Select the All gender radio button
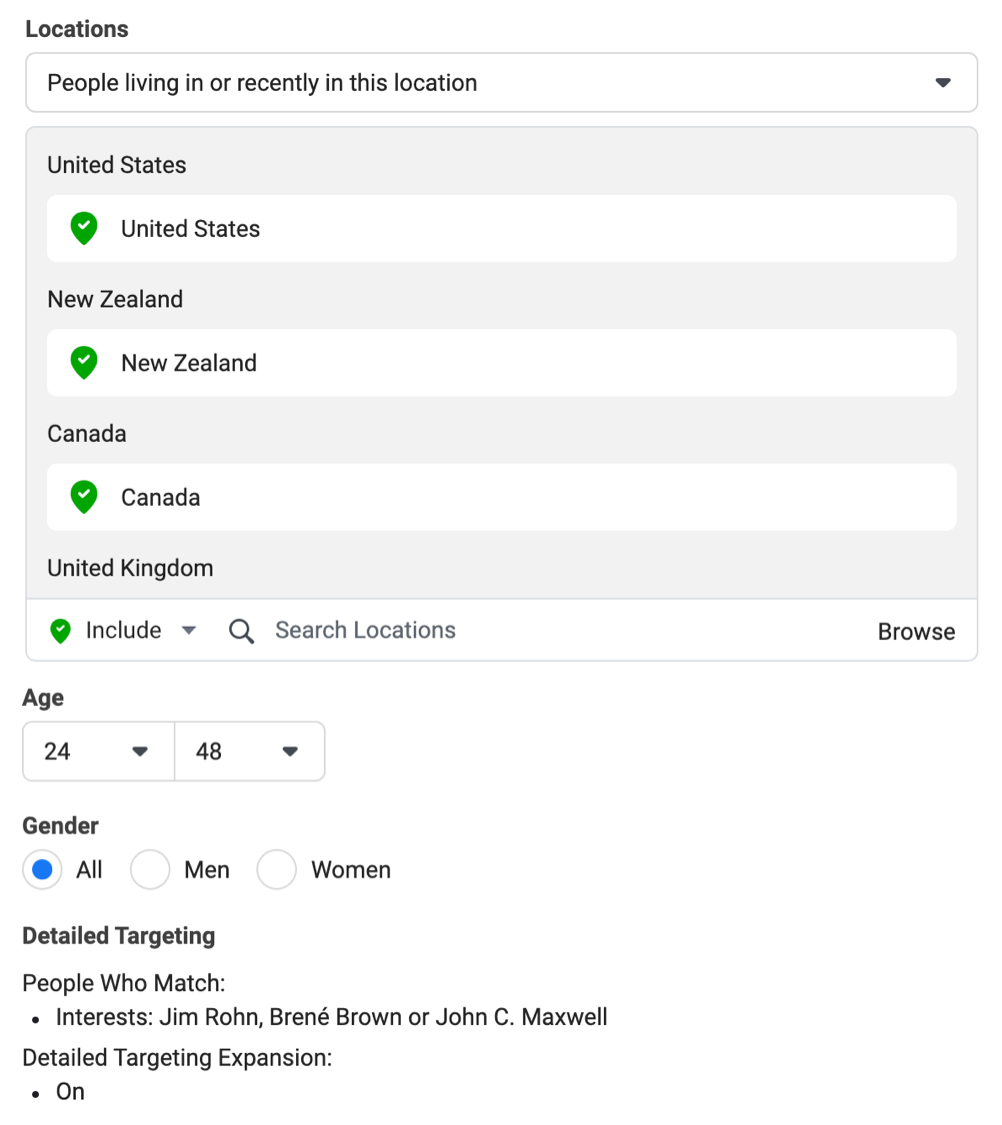 pos(42,870)
